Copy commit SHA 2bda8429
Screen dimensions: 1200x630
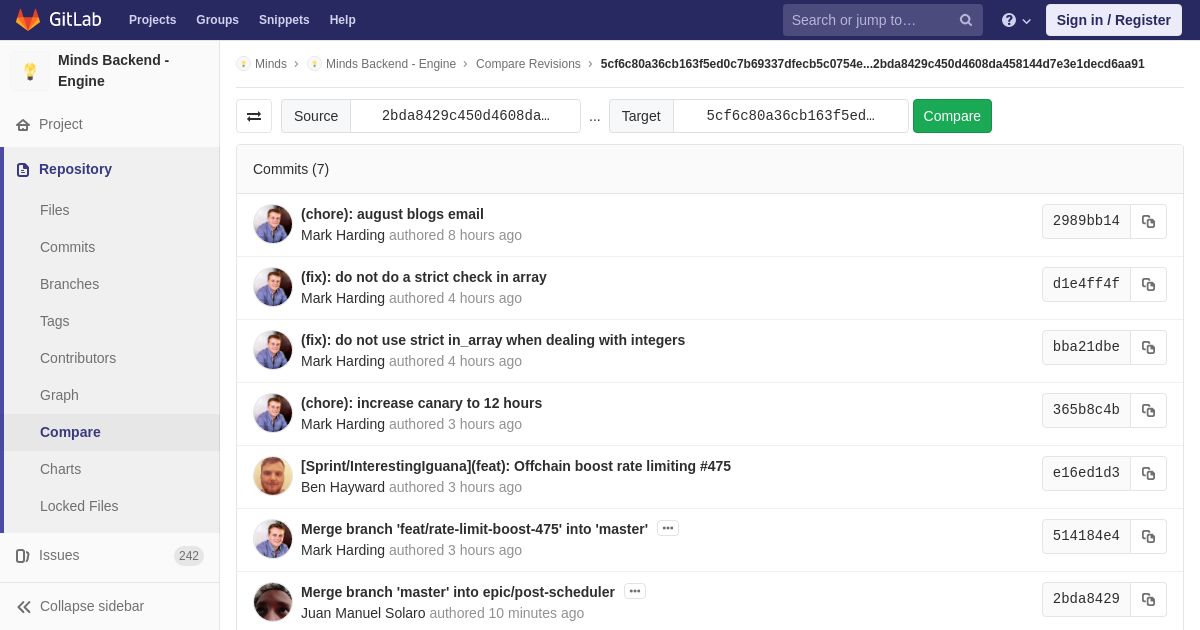point(1148,600)
